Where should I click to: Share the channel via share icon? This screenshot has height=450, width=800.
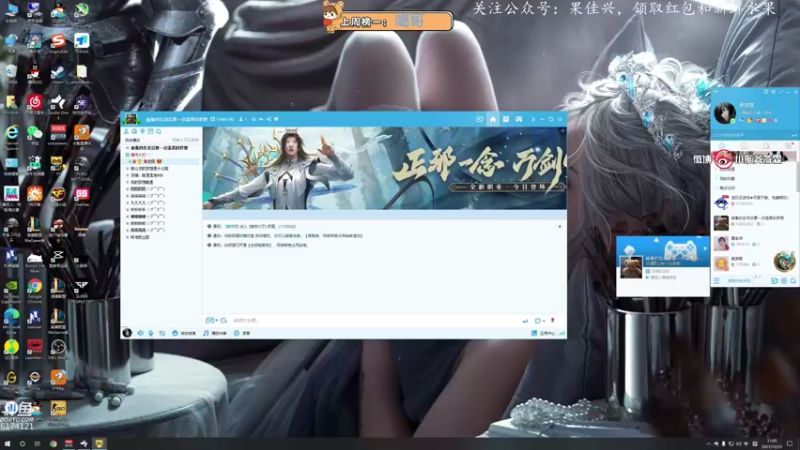(x=268, y=119)
